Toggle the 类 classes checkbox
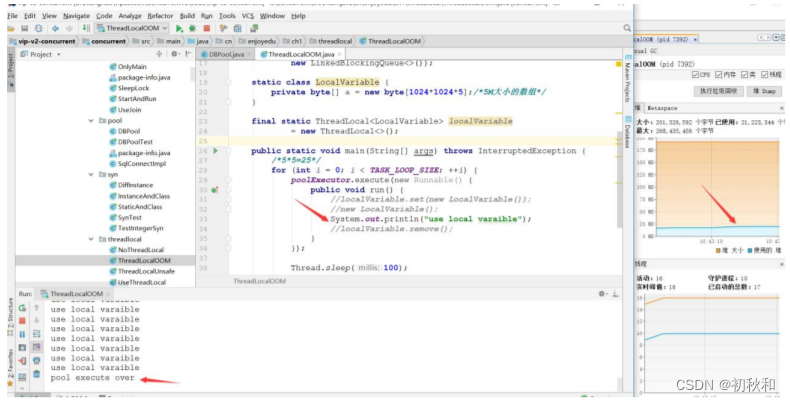The image size is (790, 401). click(745, 75)
